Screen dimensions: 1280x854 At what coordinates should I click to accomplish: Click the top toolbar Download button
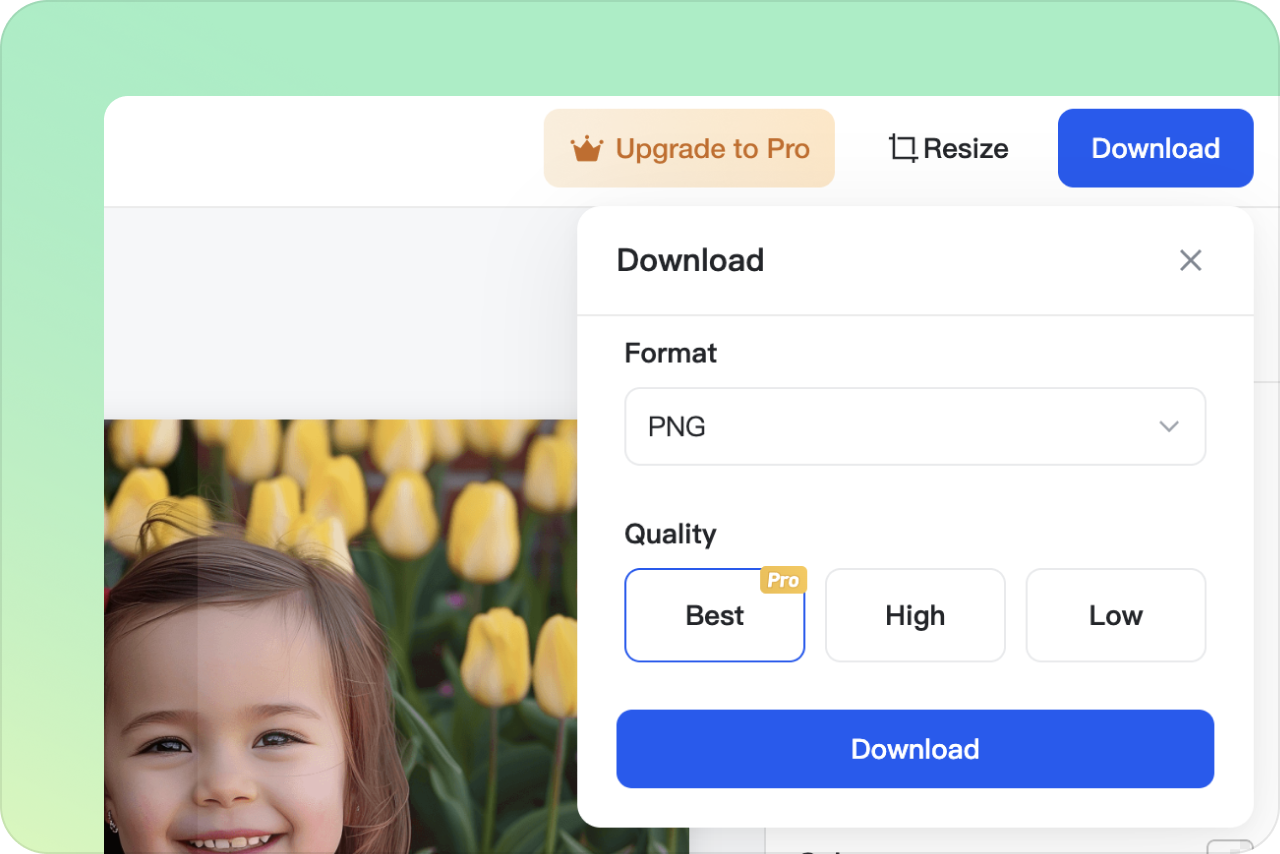(1155, 148)
